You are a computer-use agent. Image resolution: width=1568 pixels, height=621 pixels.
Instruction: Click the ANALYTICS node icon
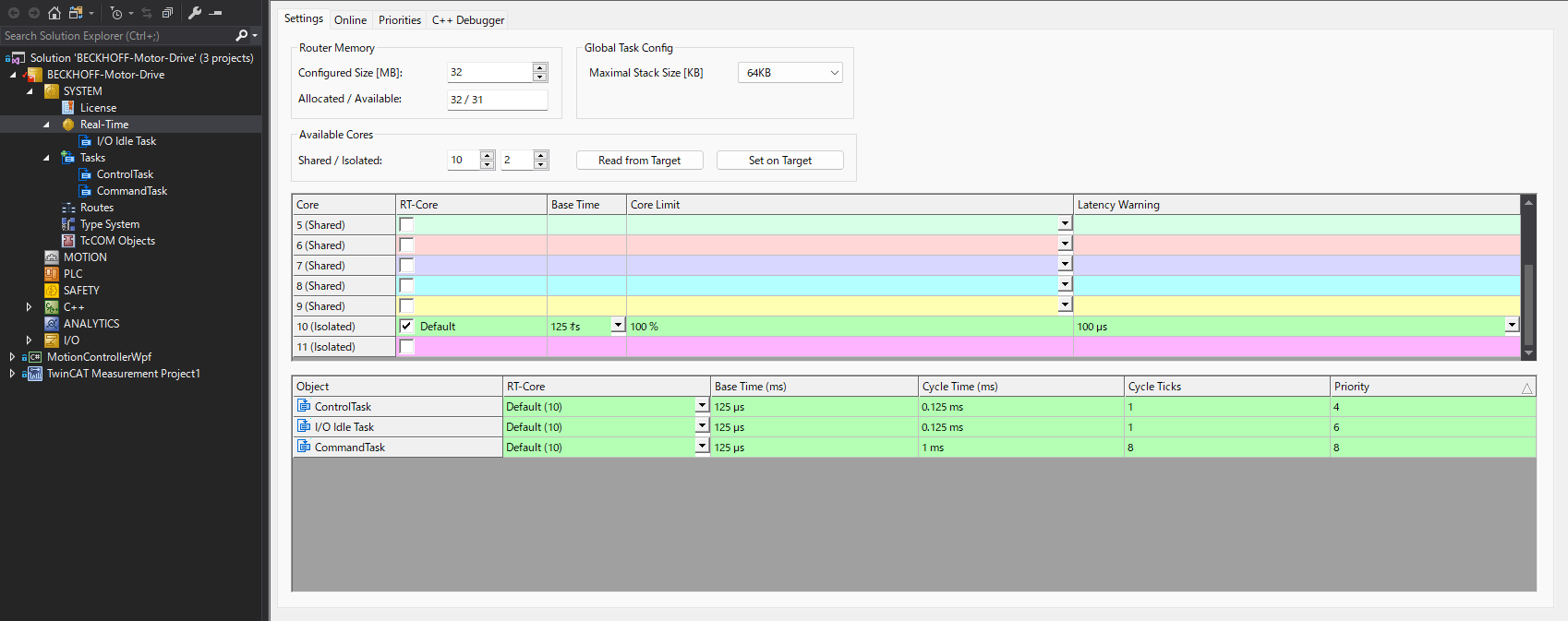52,324
